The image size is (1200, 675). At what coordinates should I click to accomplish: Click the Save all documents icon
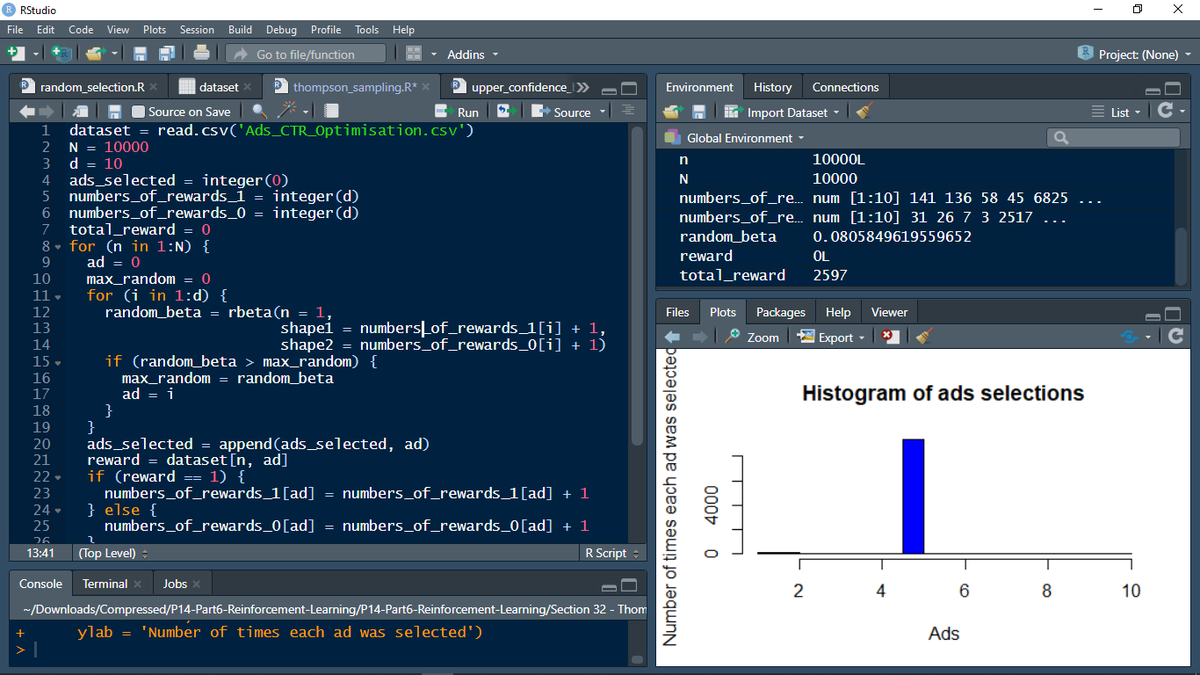[x=167, y=54]
